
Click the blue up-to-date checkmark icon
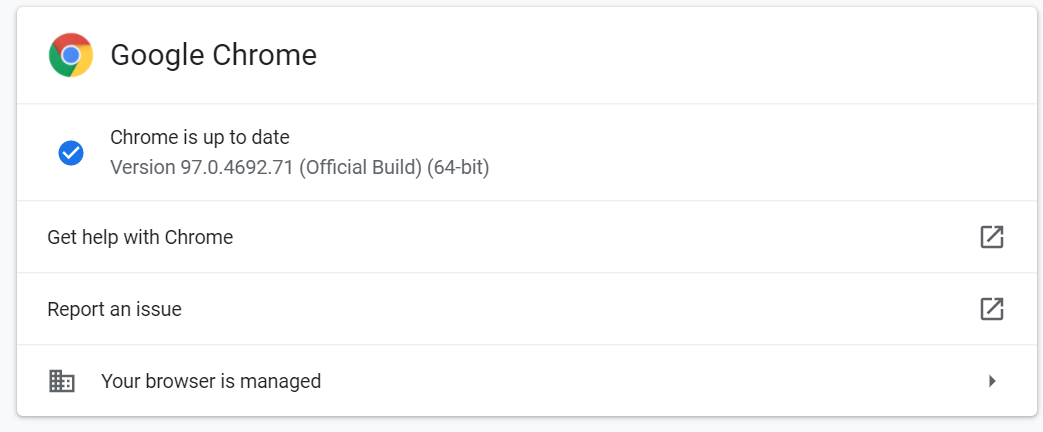tap(71, 153)
